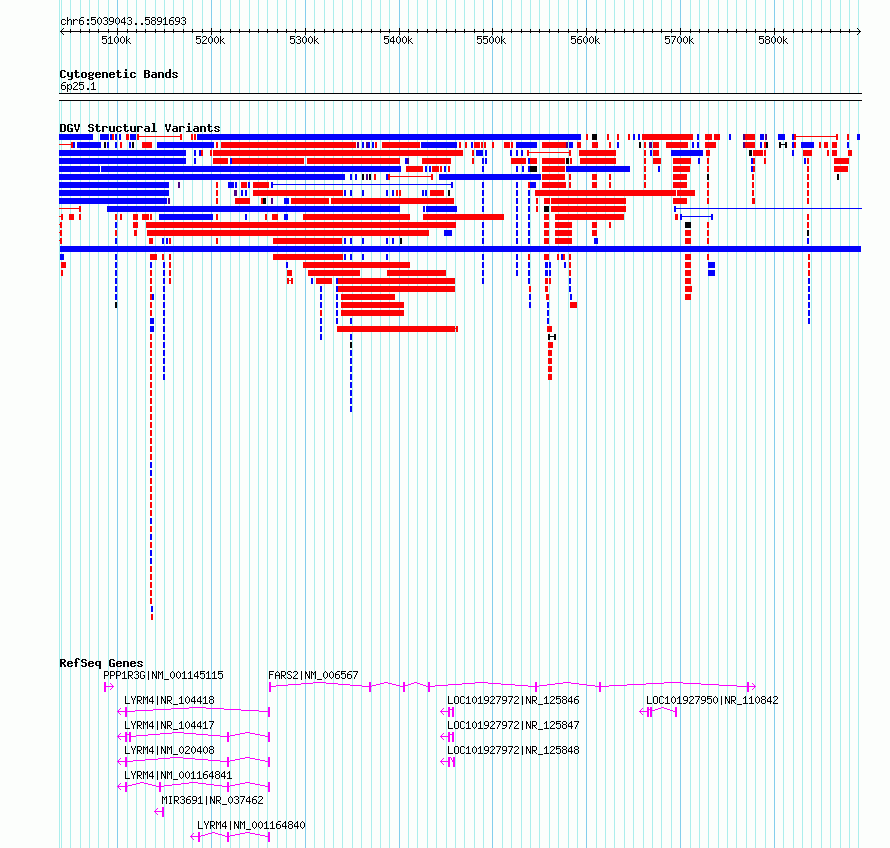Click the LYRM4|NR_104418 transcript label
This screenshot has width=890, height=848.
[x=169, y=700]
